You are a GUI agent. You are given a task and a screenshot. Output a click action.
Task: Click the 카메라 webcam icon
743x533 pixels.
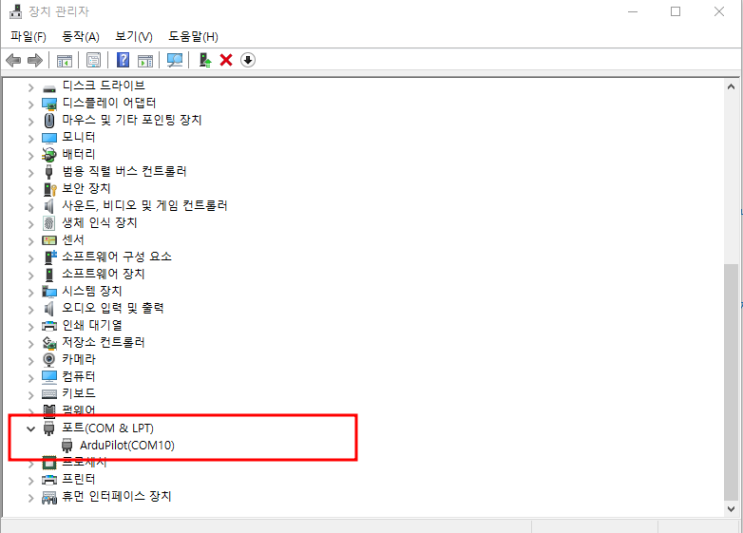coord(49,360)
